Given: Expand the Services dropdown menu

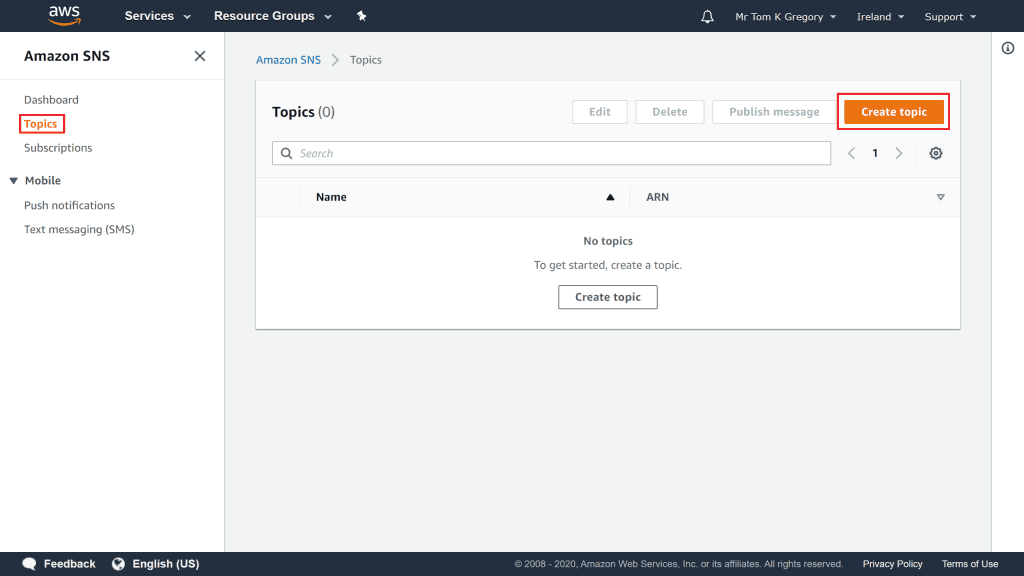Looking at the screenshot, I should [157, 16].
